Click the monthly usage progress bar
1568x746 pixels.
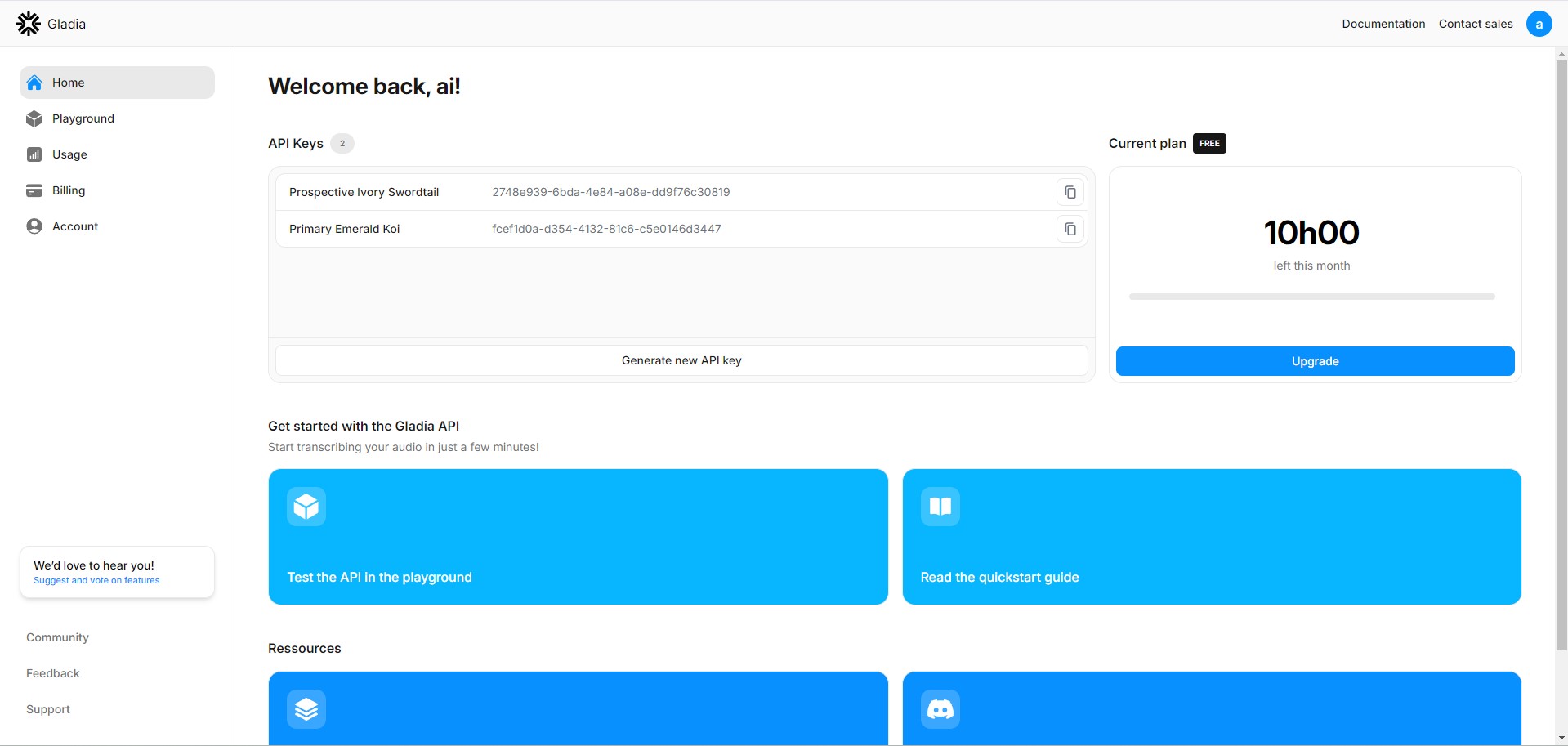(x=1311, y=297)
